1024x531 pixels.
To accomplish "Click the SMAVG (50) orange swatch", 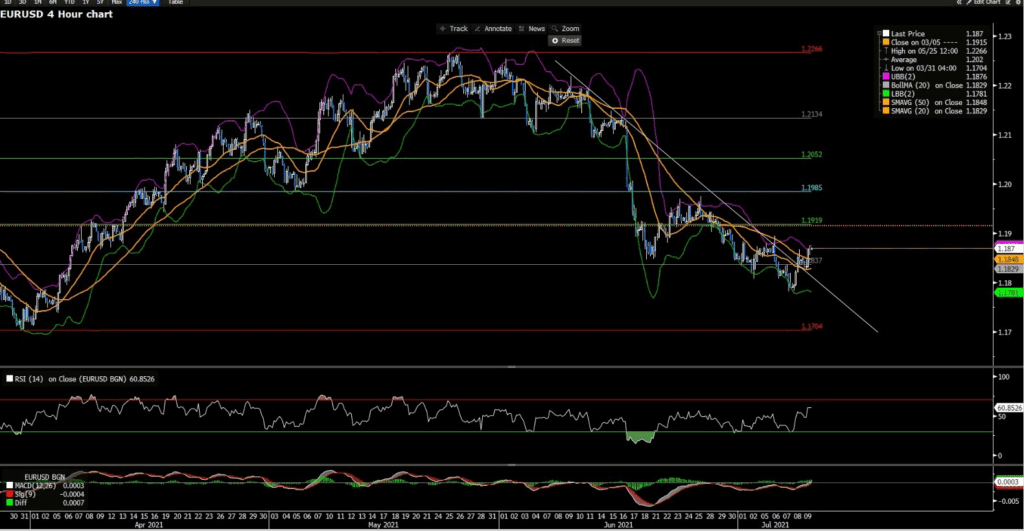I will [886, 102].
